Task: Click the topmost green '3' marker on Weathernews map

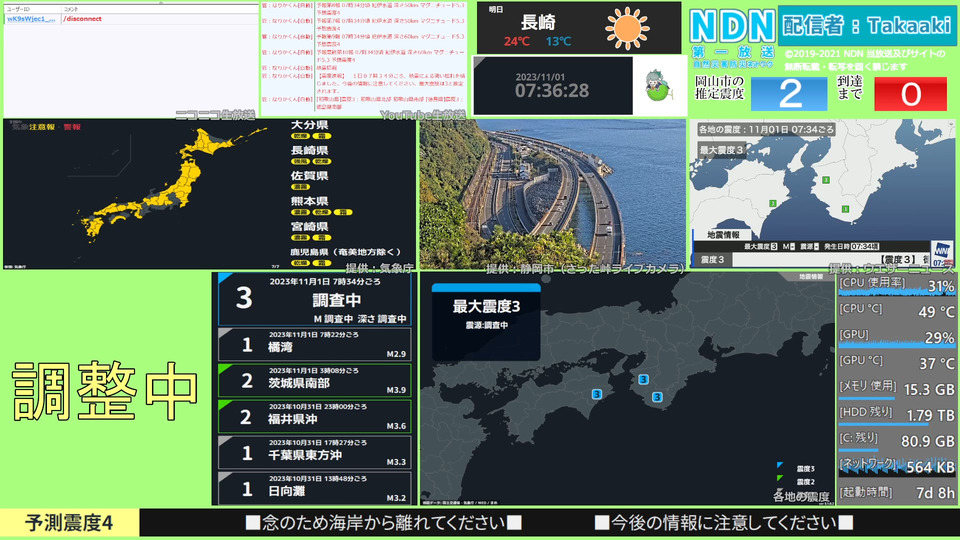Action: coord(826,180)
